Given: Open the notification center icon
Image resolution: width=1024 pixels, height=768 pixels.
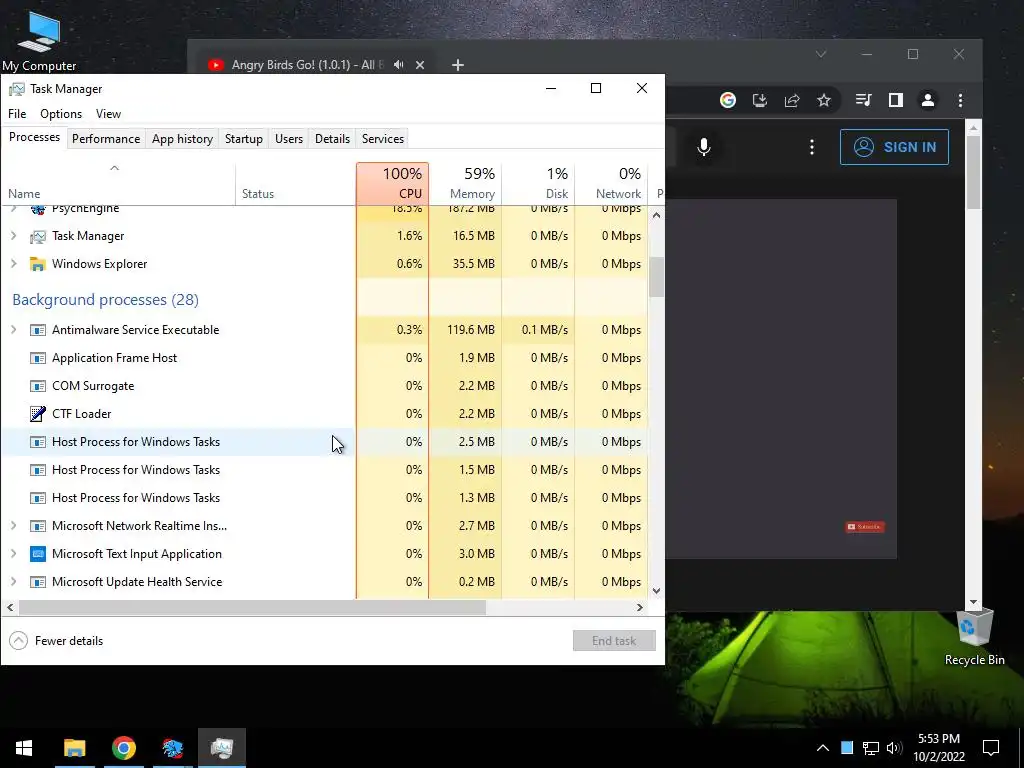Looking at the screenshot, I should tap(991, 748).
